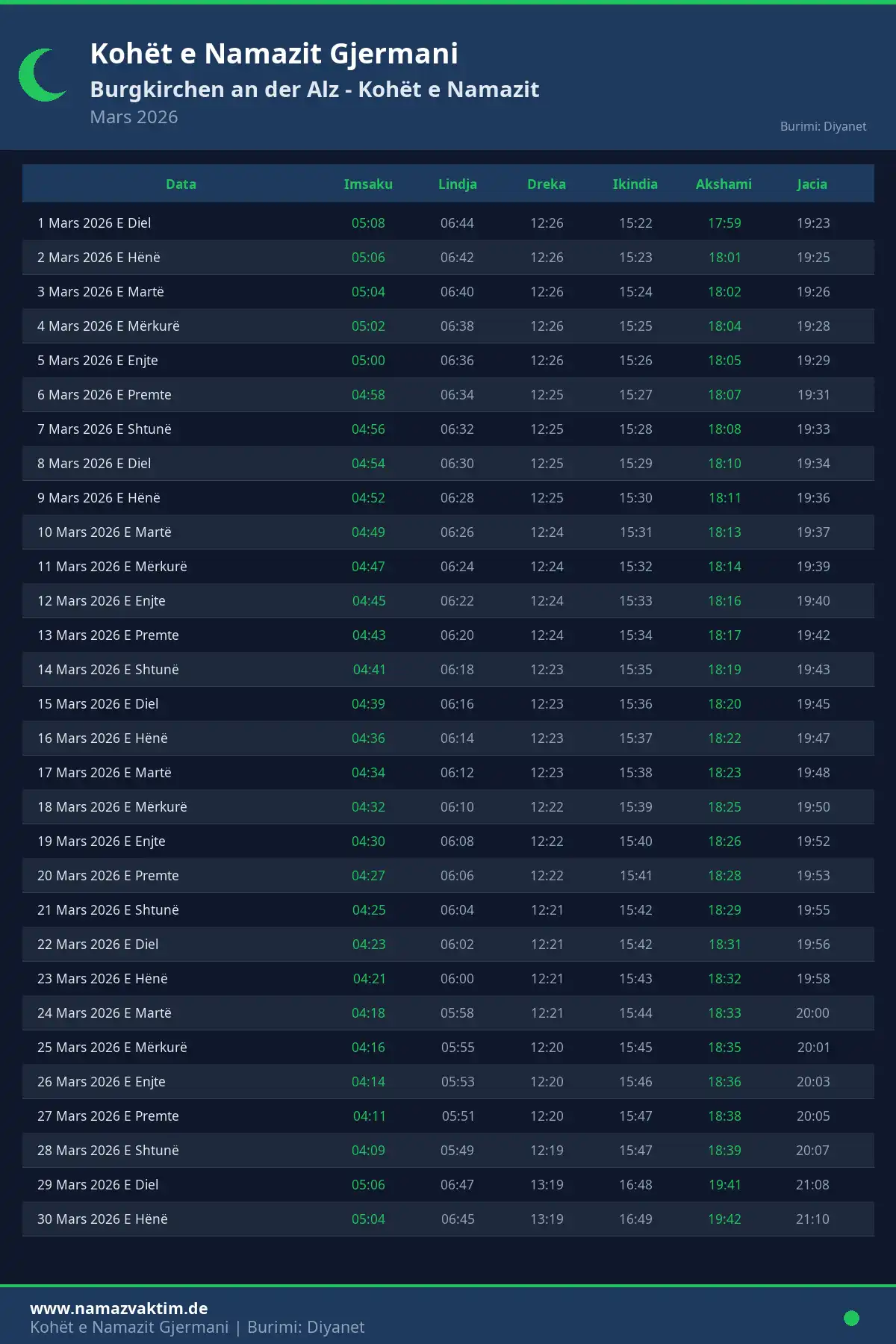Screen dimensions: 896x1344
Task: Click the Burimi: Diyanet label in the header
Action: [x=823, y=126]
